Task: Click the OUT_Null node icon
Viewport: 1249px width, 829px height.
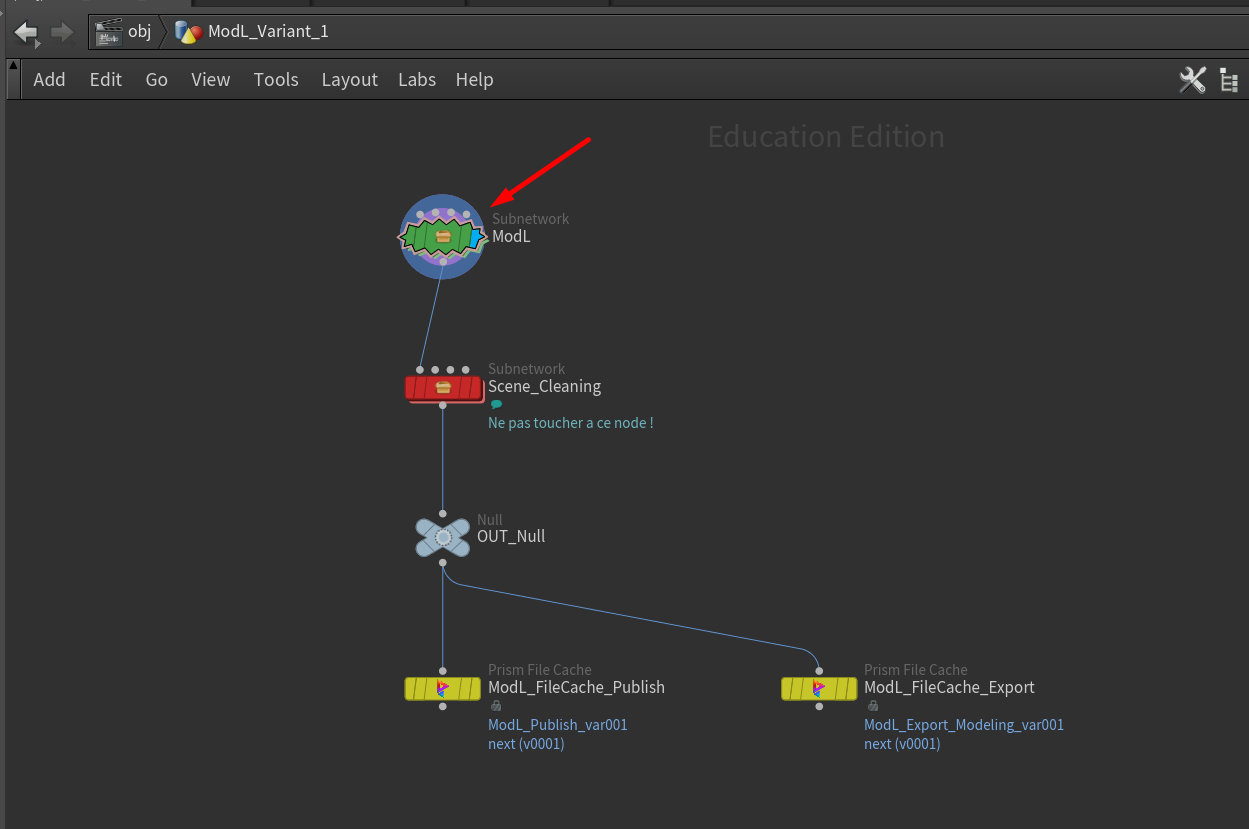Action: pyautogui.click(x=442, y=537)
